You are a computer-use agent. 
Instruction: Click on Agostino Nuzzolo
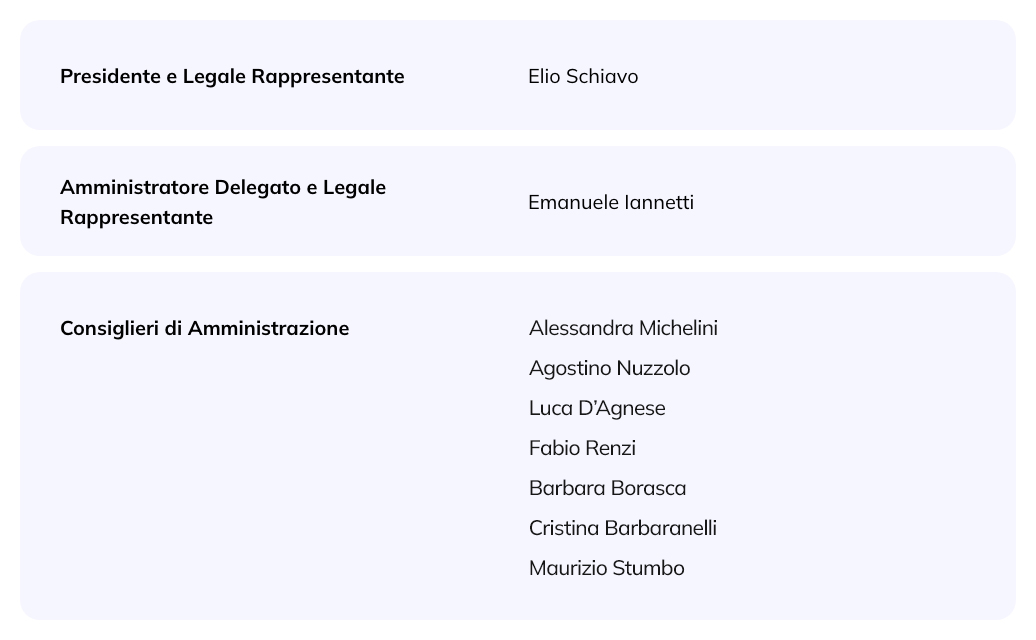click(x=609, y=369)
